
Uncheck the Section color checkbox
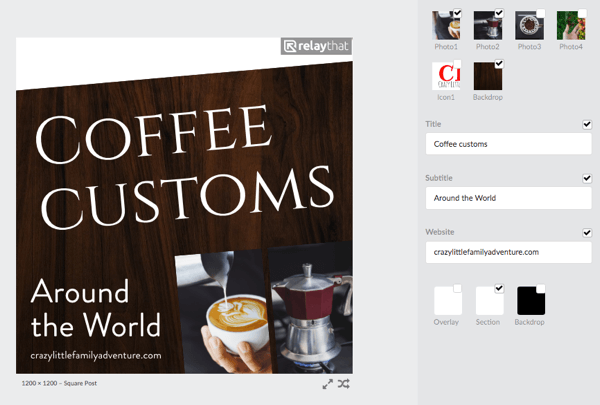499,288
